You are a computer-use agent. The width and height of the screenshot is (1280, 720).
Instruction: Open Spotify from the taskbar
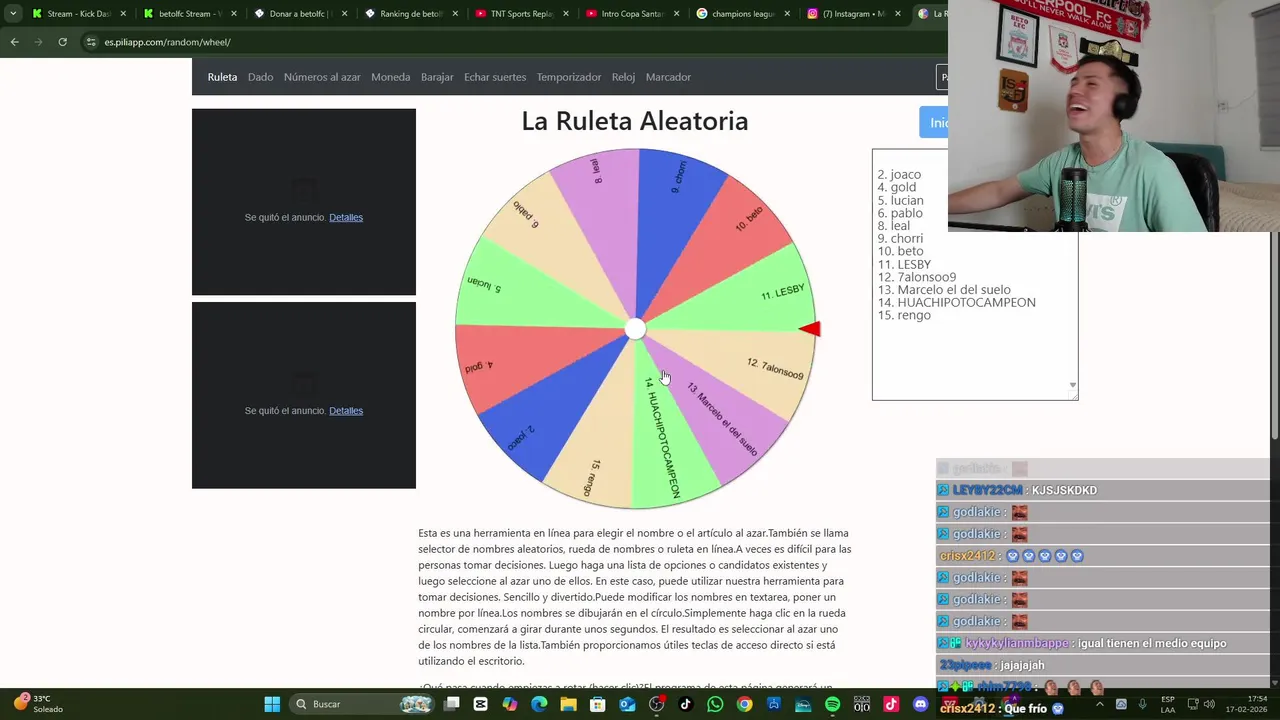click(833, 704)
